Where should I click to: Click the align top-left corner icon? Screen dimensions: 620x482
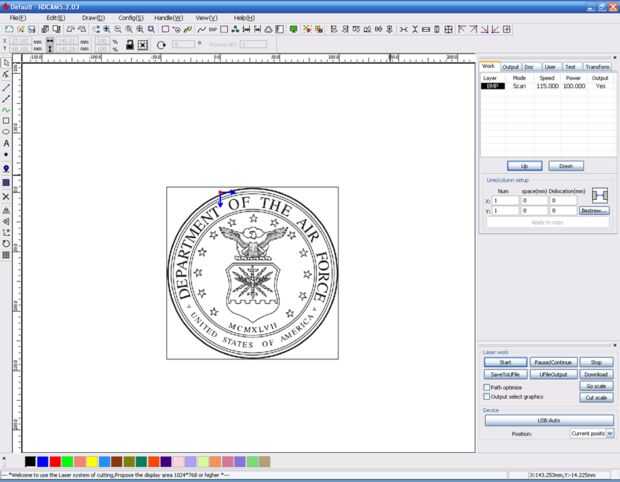pos(462,29)
